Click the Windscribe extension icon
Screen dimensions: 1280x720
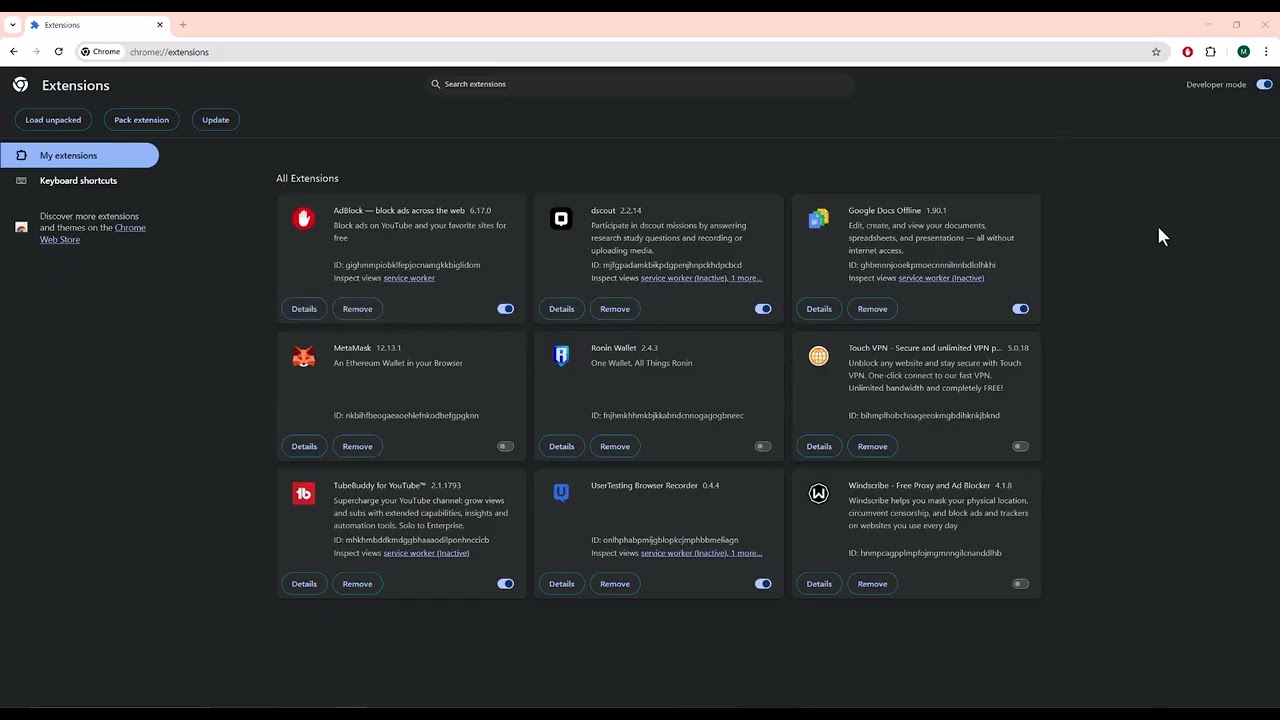pyautogui.click(x=819, y=494)
